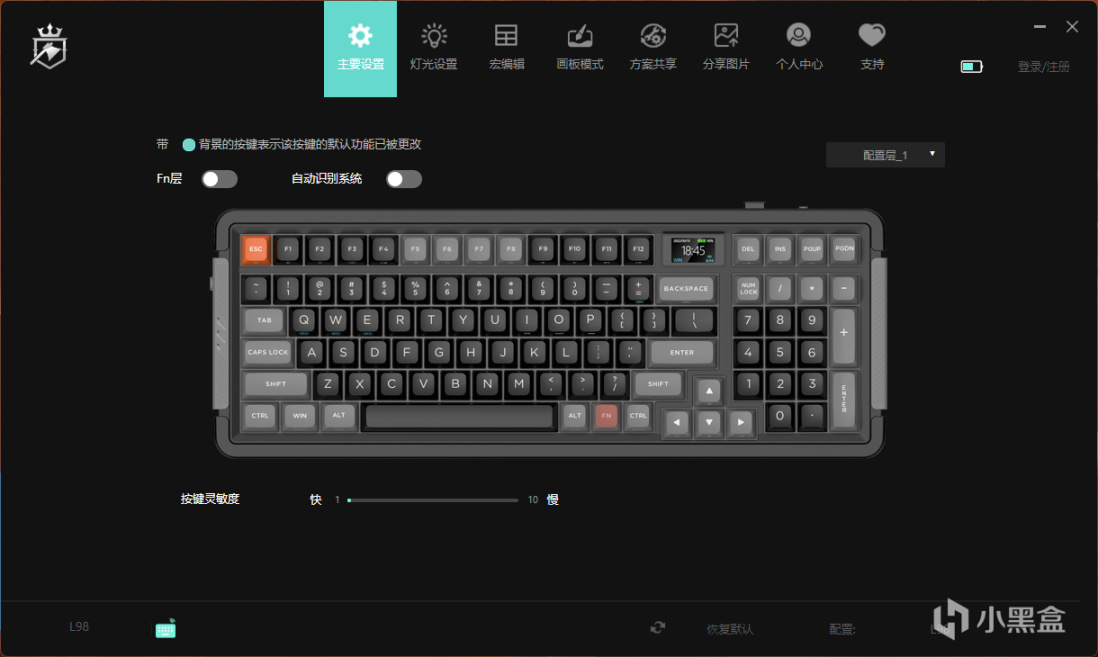Toggle the Fn层 switch
This screenshot has height=657, width=1098.
tap(219, 179)
